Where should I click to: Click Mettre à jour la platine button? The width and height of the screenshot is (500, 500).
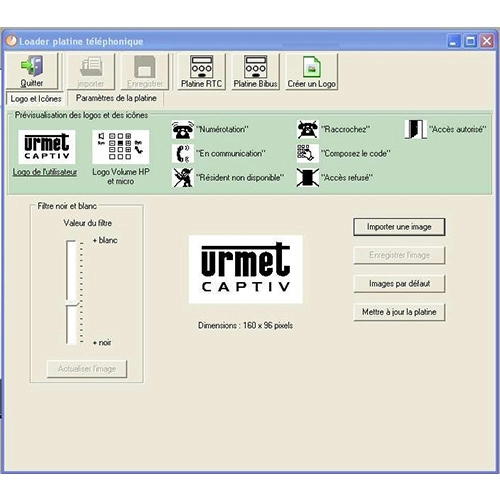tap(399, 312)
